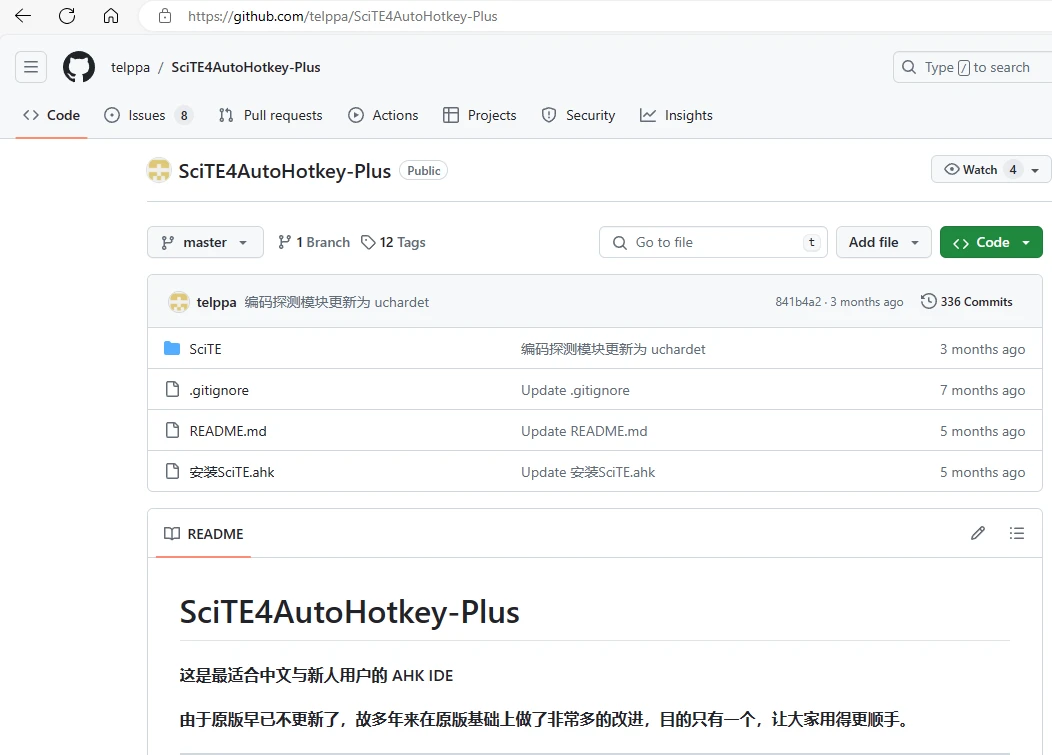Viewport: 1052px width, 755px height.
Task: Switch to the Code tab
Action: (x=52, y=115)
